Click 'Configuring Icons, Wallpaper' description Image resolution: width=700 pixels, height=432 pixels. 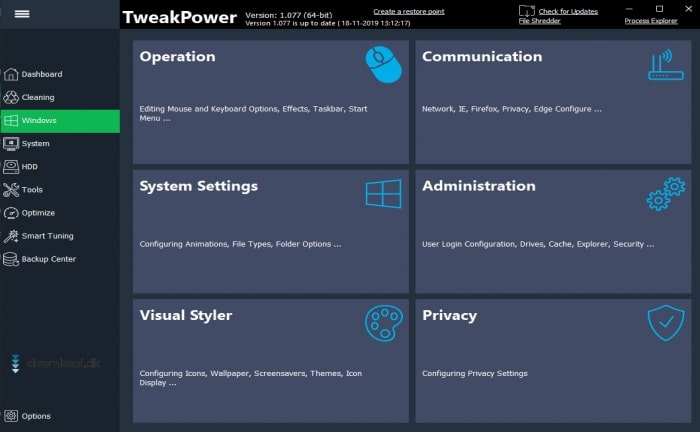click(250, 378)
